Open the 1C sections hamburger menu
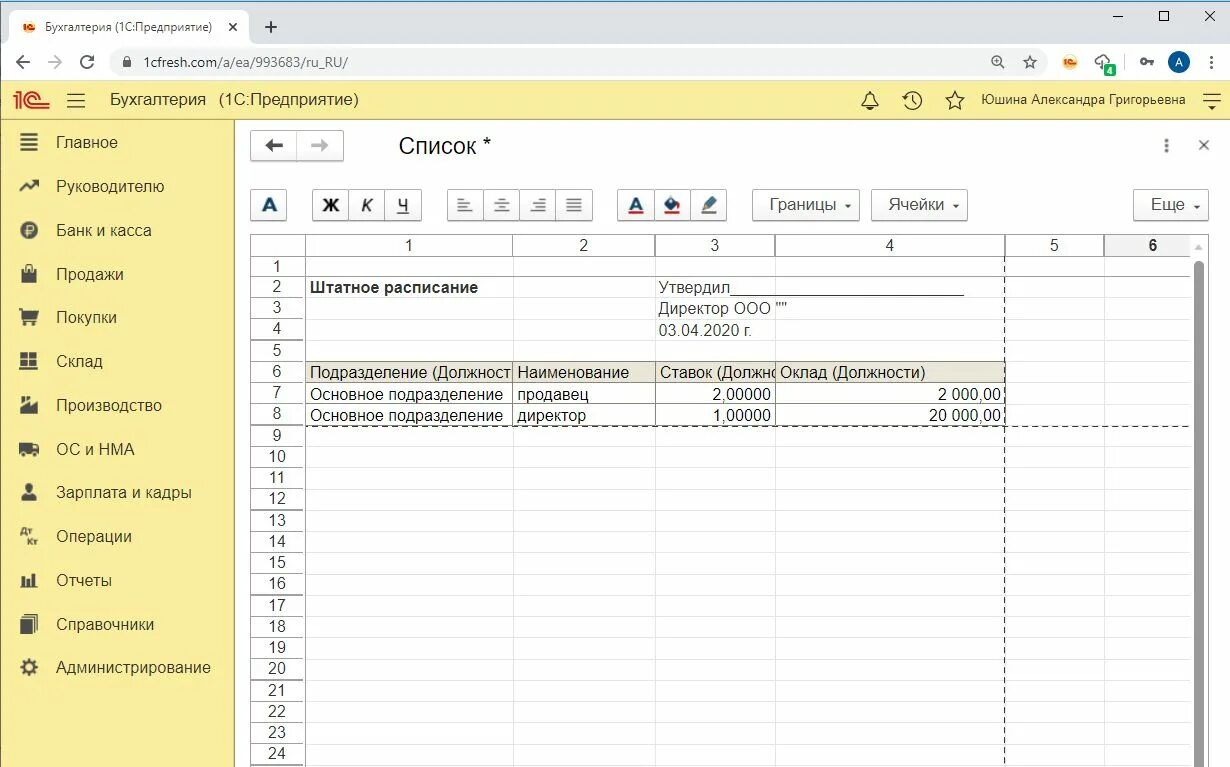Viewport: 1230px width, 767px height. [x=76, y=100]
